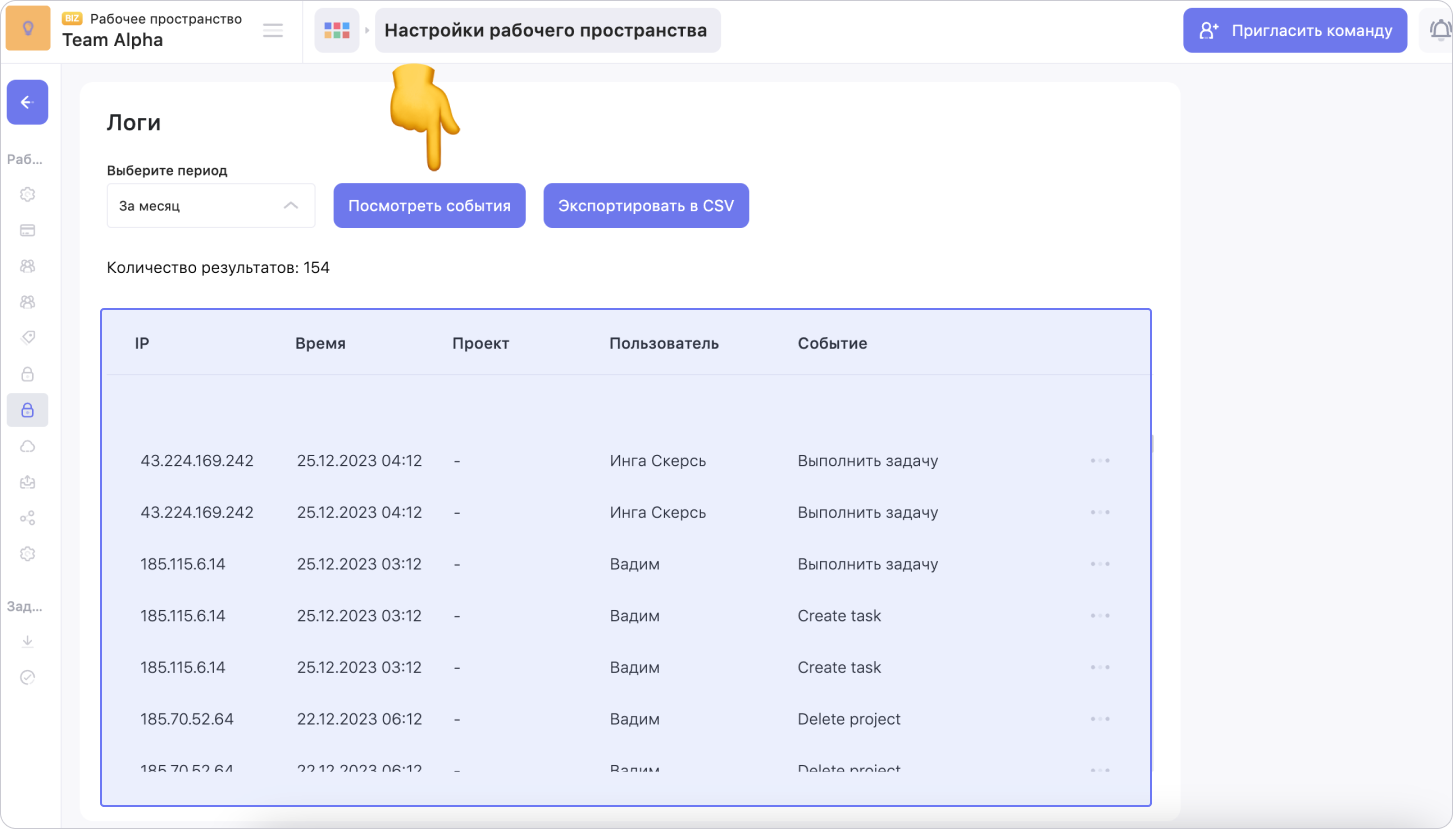
Task: Open the cloud icon in sidebar
Action: (x=28, y=446)
